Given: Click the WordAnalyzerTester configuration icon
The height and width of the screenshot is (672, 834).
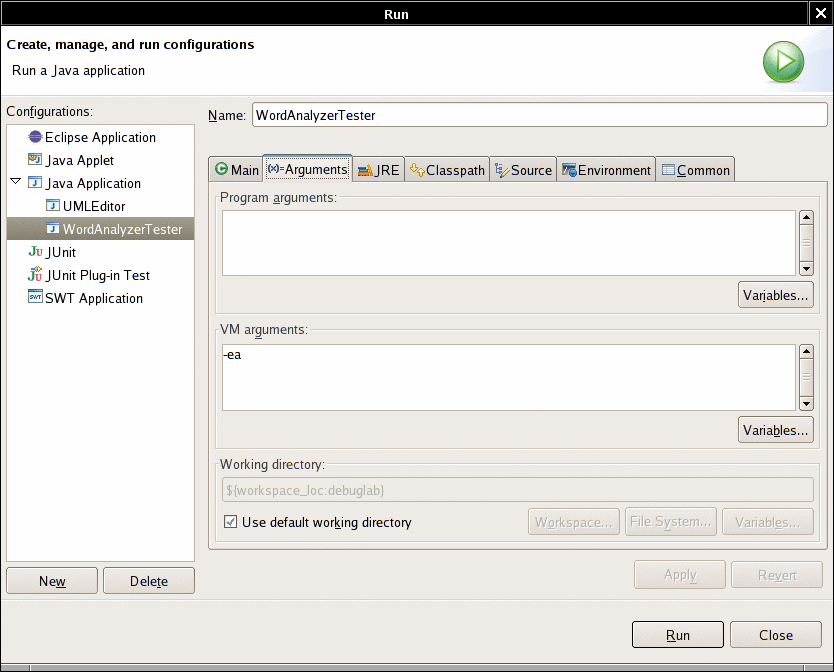Looking at the screenshot, I should (53, 229).
